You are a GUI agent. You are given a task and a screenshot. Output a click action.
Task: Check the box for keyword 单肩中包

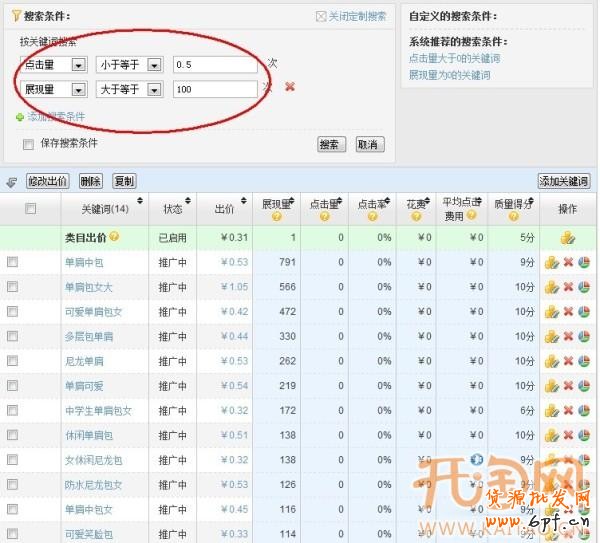(13, 262)
